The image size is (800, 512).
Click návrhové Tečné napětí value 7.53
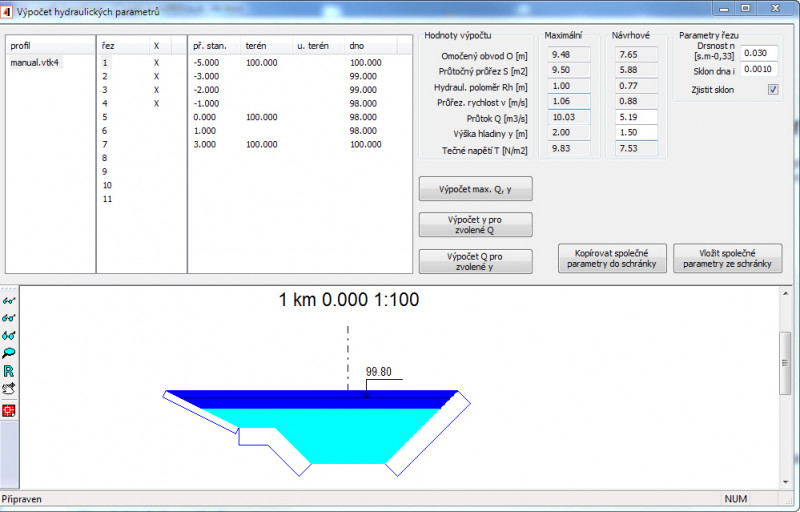(636, 148)
